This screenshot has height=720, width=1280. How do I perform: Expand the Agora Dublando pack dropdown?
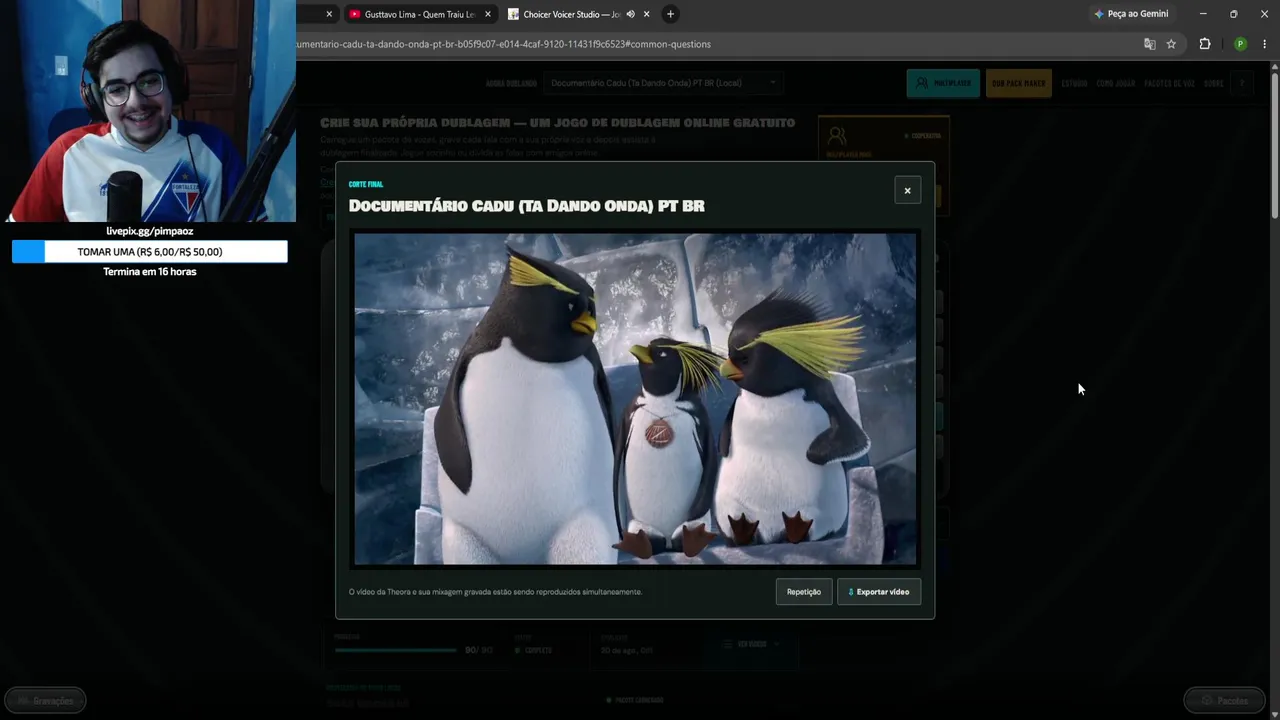click(663, 83)
